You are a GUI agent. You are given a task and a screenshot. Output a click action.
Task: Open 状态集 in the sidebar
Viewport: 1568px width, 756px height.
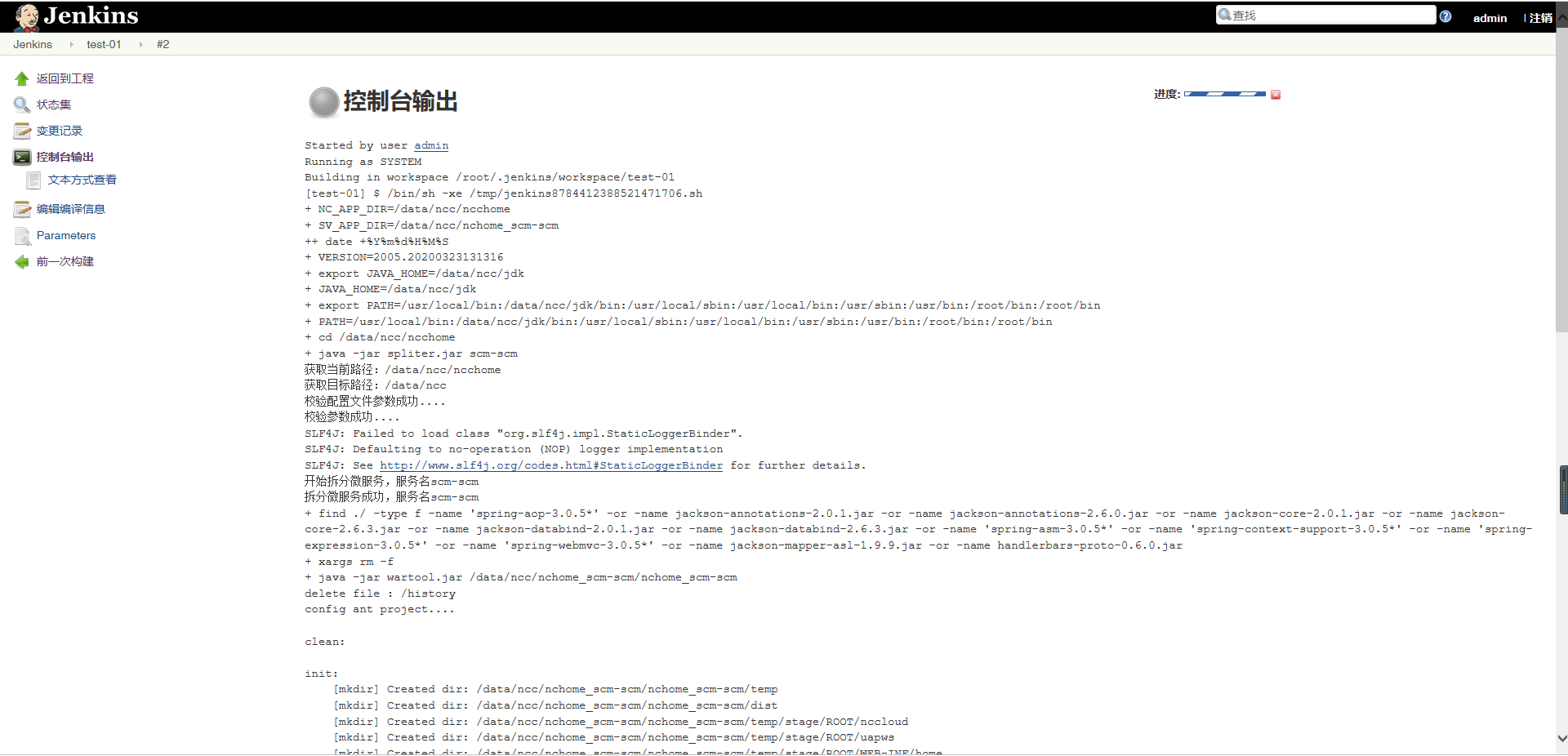(54, 105)
